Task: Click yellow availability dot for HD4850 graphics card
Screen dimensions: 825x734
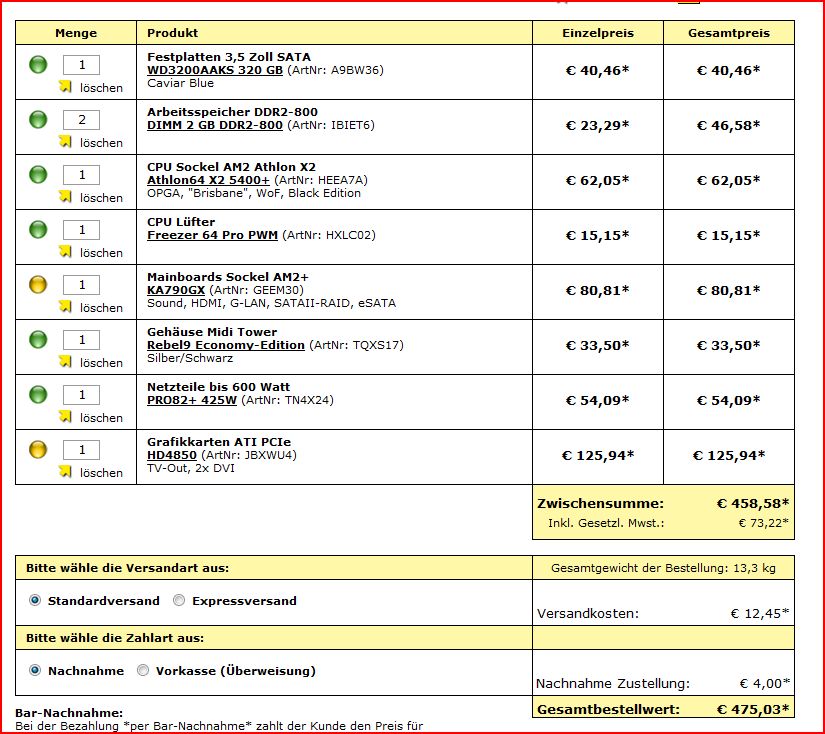Action: tap(38, 449)
